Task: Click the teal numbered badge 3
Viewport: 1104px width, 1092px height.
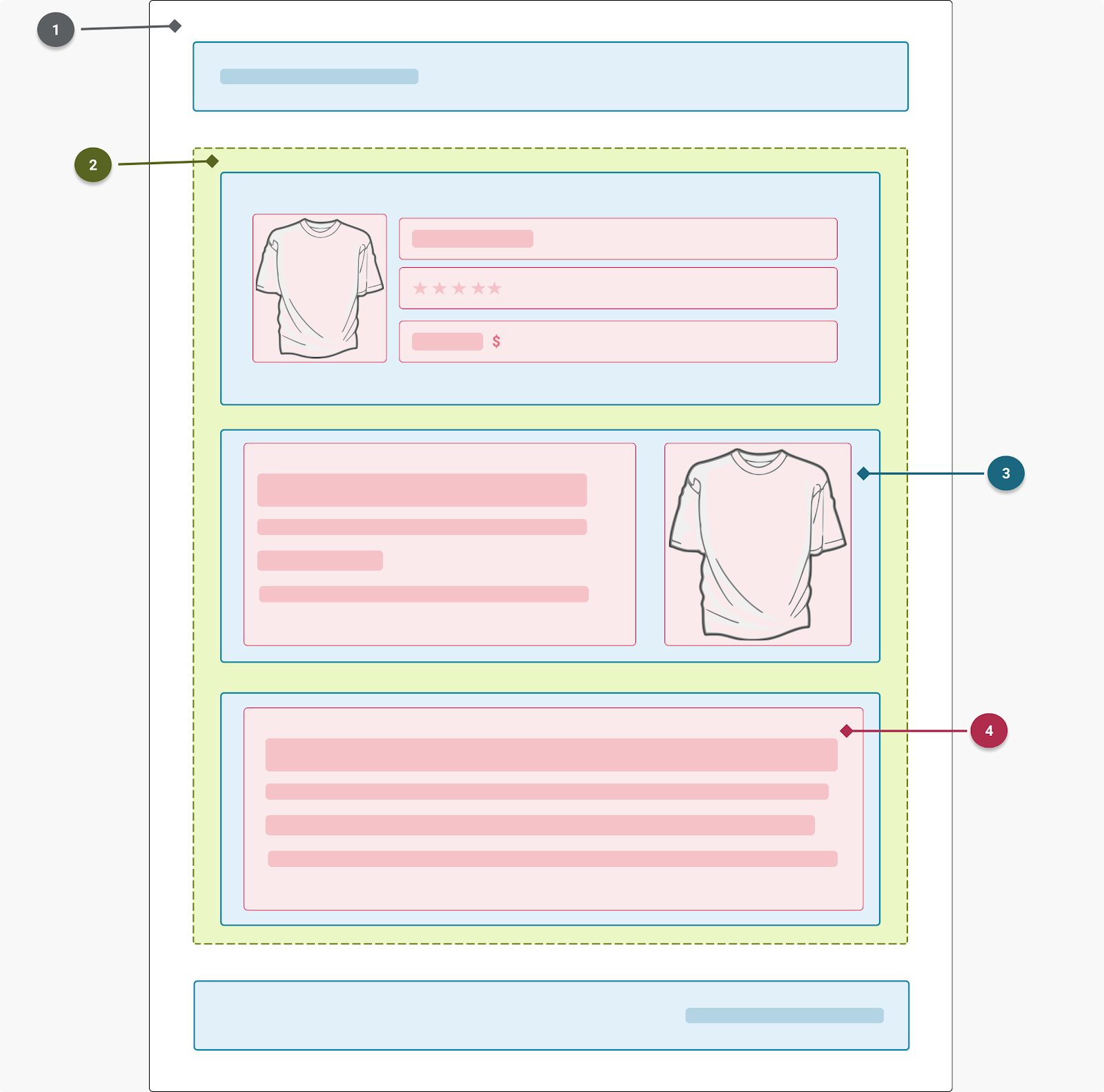Action: pos(1005,474)
